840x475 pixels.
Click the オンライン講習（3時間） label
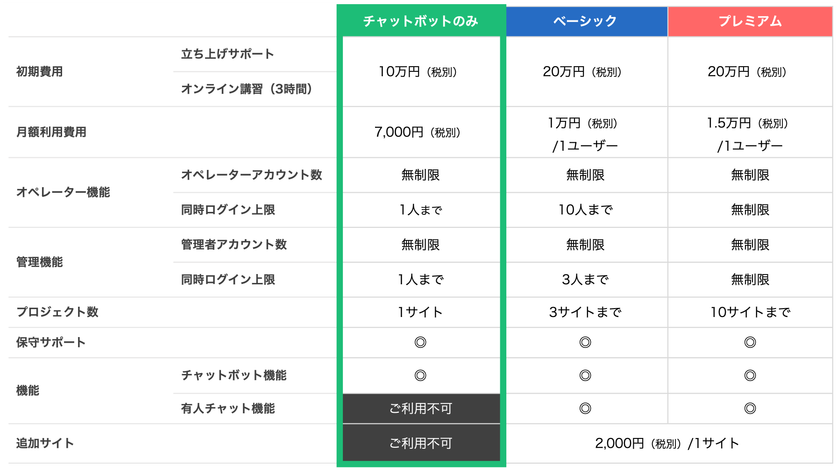(246, 89)
